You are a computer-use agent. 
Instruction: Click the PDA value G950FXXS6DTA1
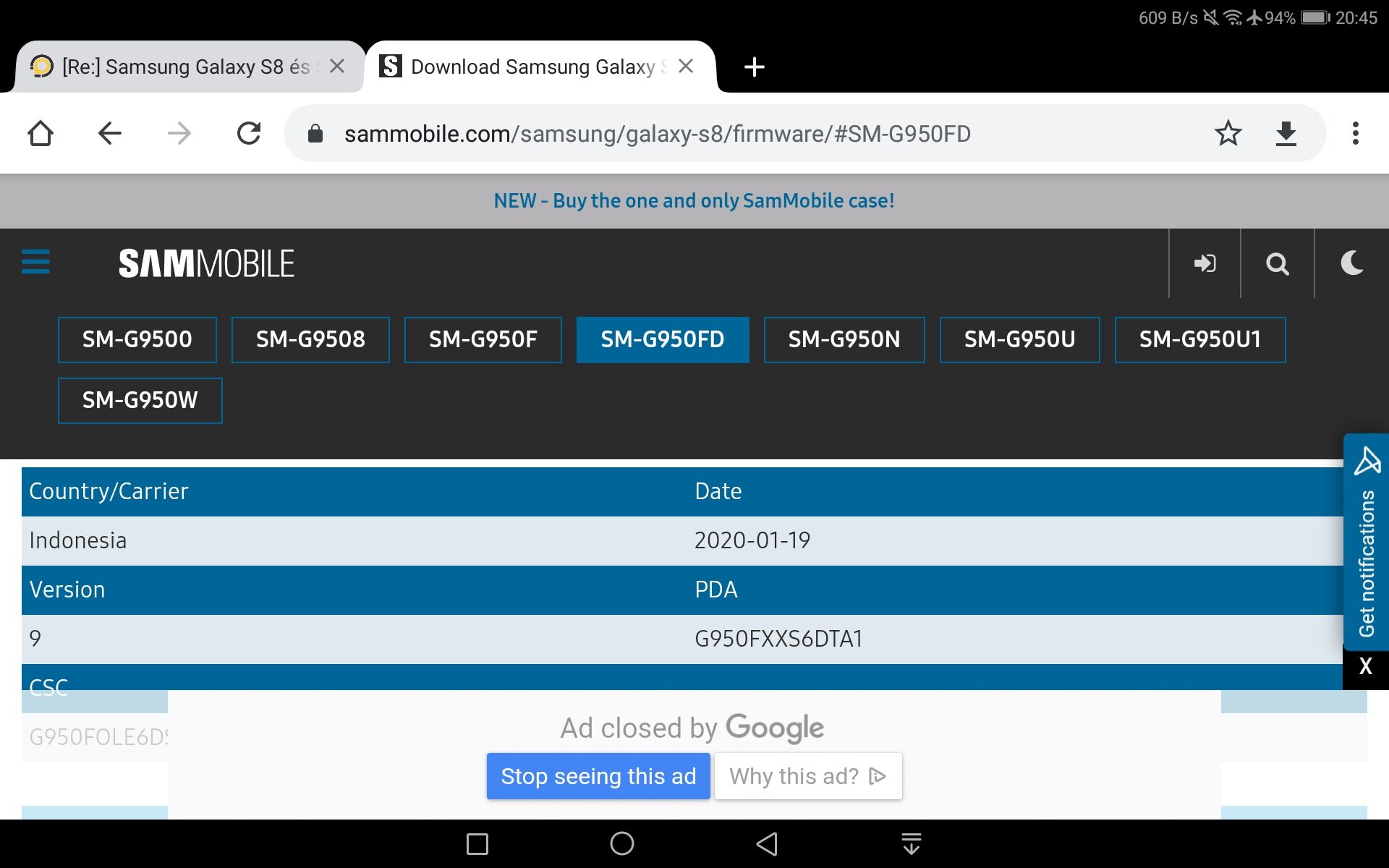click(x=778, y=639)
